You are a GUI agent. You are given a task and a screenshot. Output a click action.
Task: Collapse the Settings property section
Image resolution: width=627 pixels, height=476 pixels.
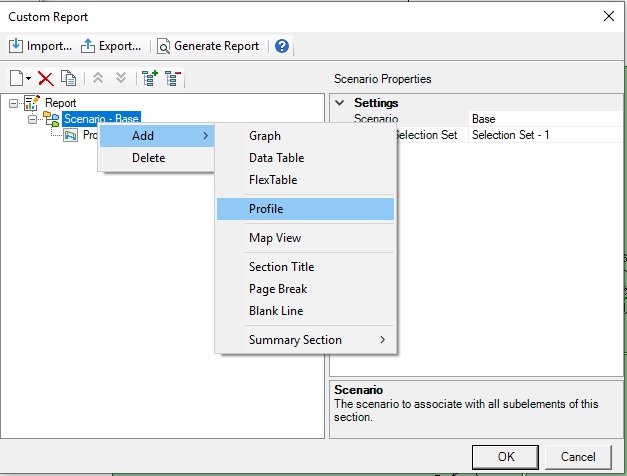point(340,103)
